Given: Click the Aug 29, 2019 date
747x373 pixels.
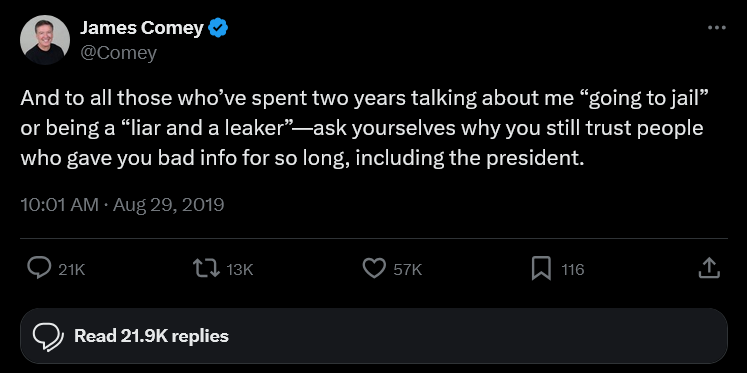Looking at the screenshot, I should tap(168, 205).
